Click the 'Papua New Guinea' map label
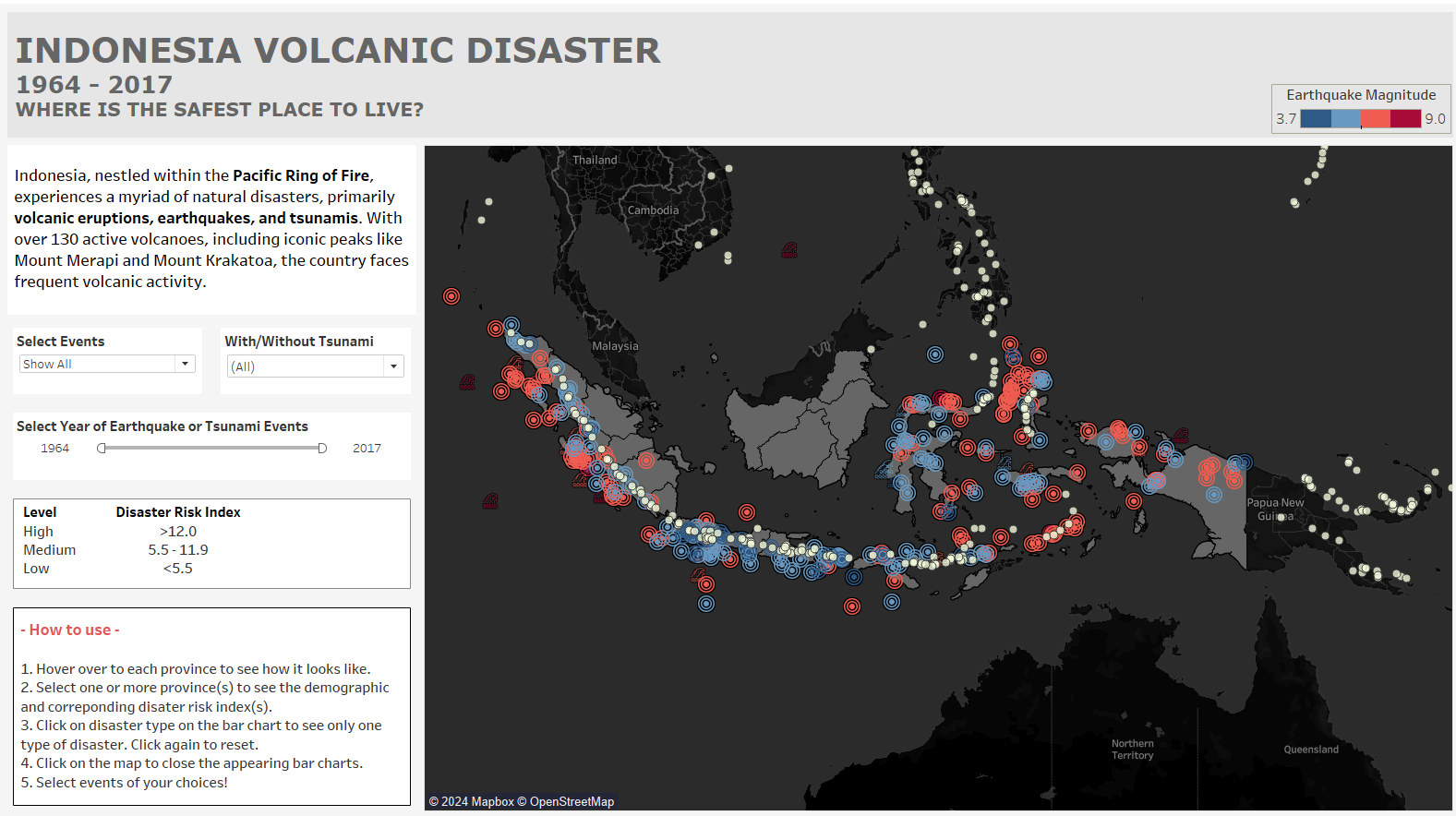 (1276, 510)
